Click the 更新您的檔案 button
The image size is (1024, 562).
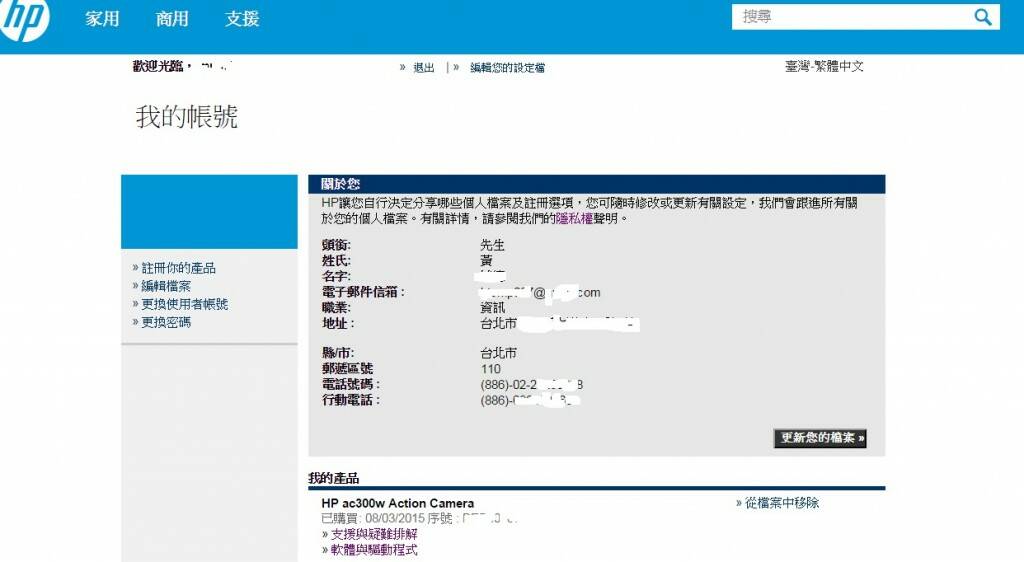[x=820, y=438]
